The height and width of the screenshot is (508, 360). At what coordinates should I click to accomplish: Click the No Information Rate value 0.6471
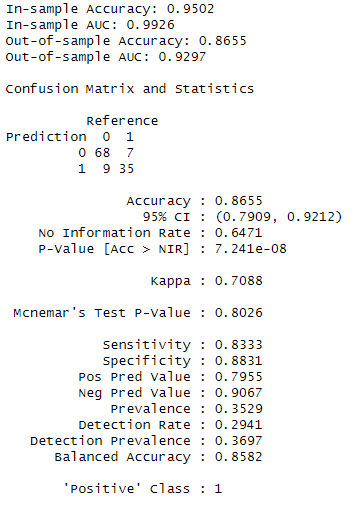(239, 233)
